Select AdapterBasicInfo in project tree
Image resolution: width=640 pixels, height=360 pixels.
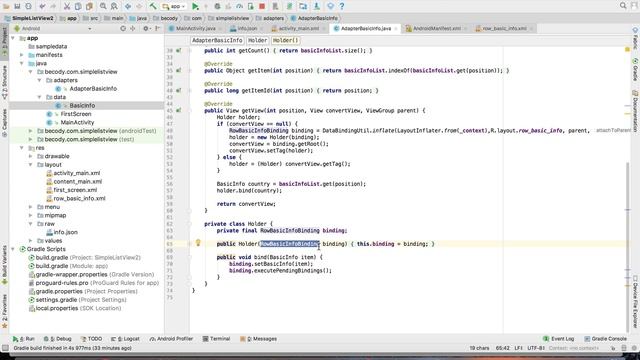point(93,89)
